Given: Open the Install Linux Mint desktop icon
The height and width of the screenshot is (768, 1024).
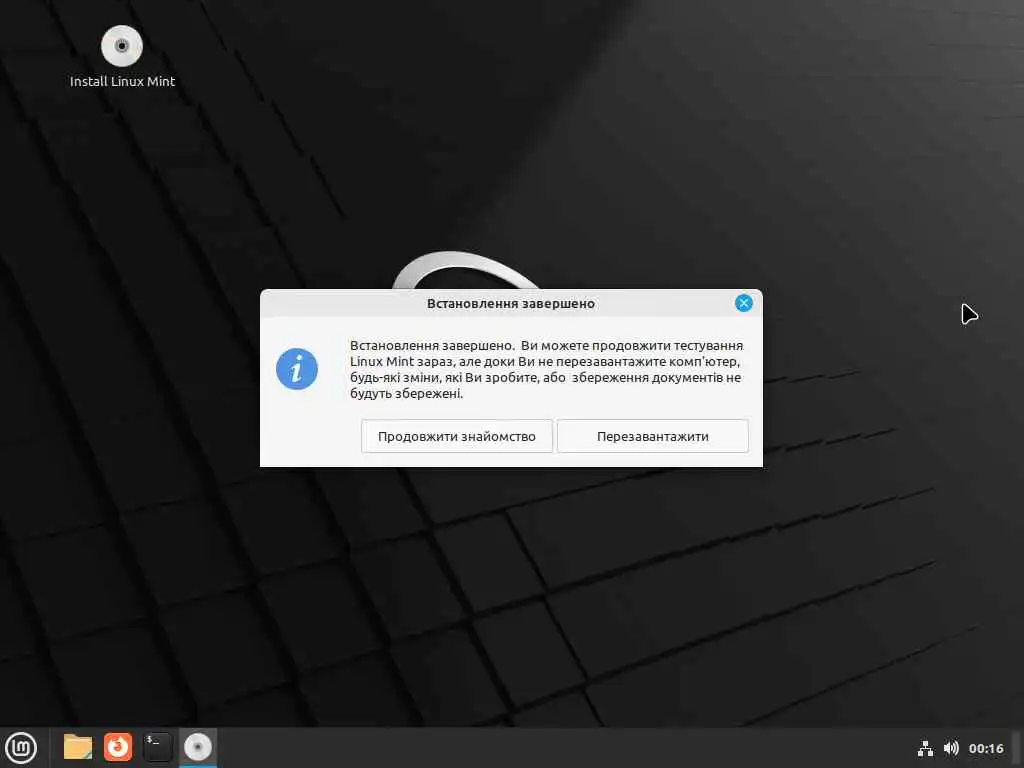Looking at the screenshot, I should tap(122, 57).
